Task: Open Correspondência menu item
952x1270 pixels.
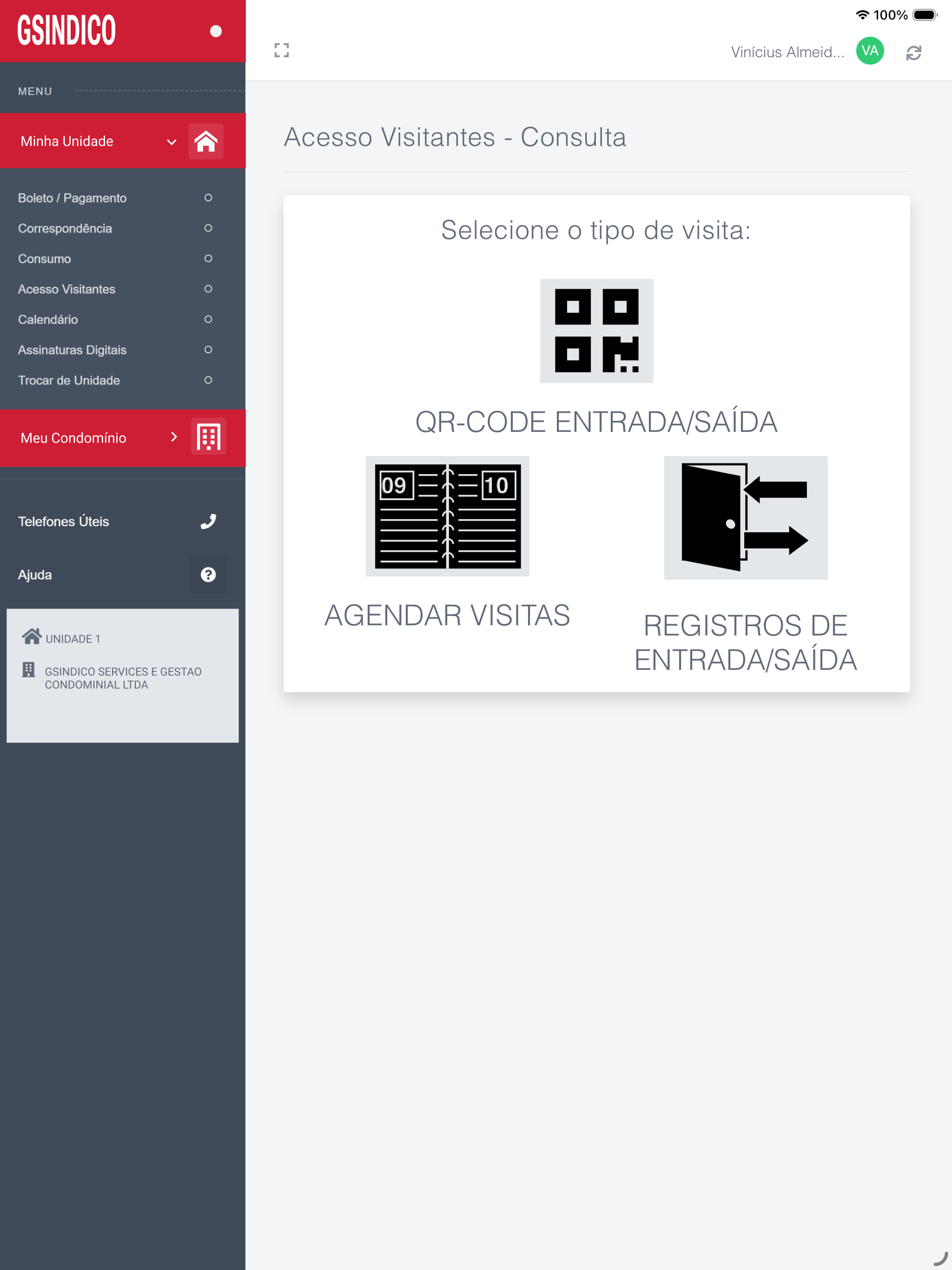Action: (x=65, y=229)
